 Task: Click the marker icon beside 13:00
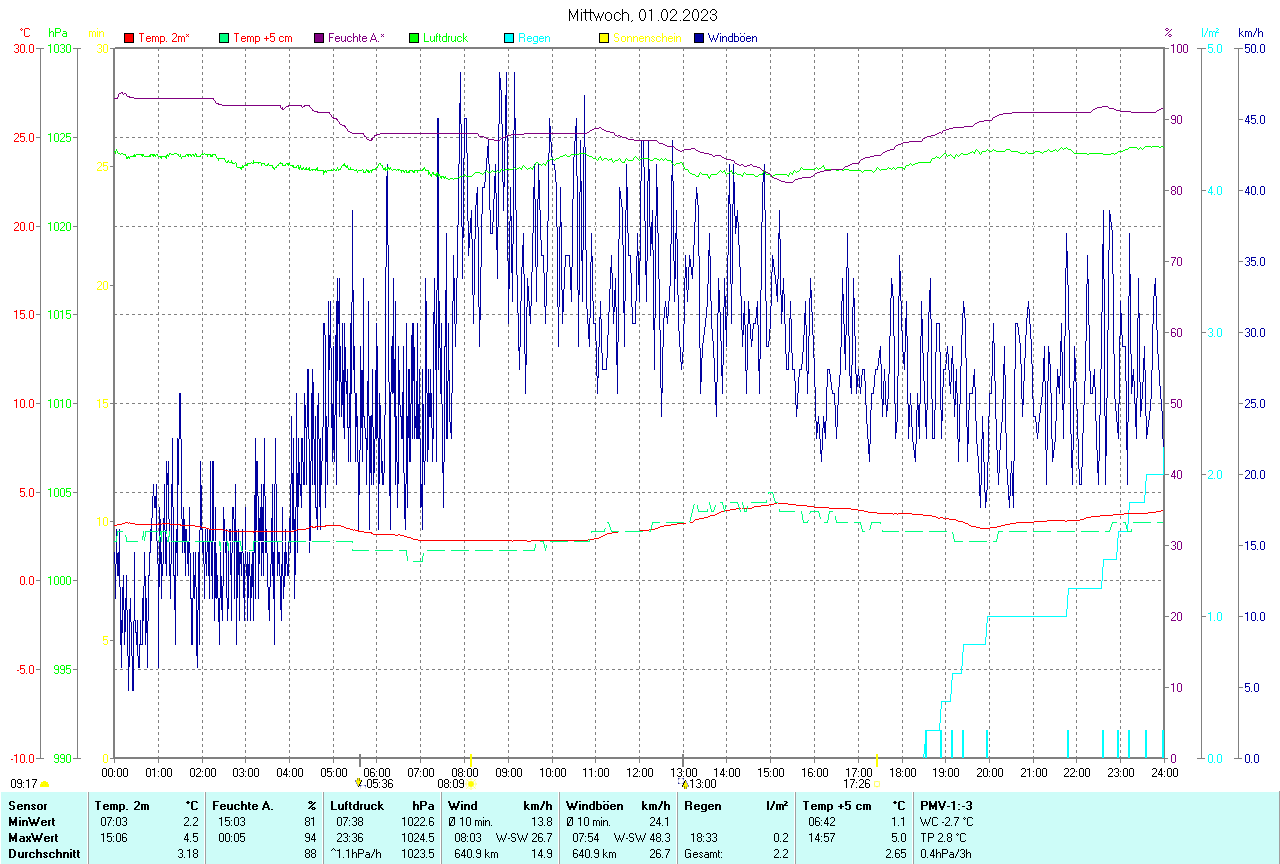[x=684, y=784]
